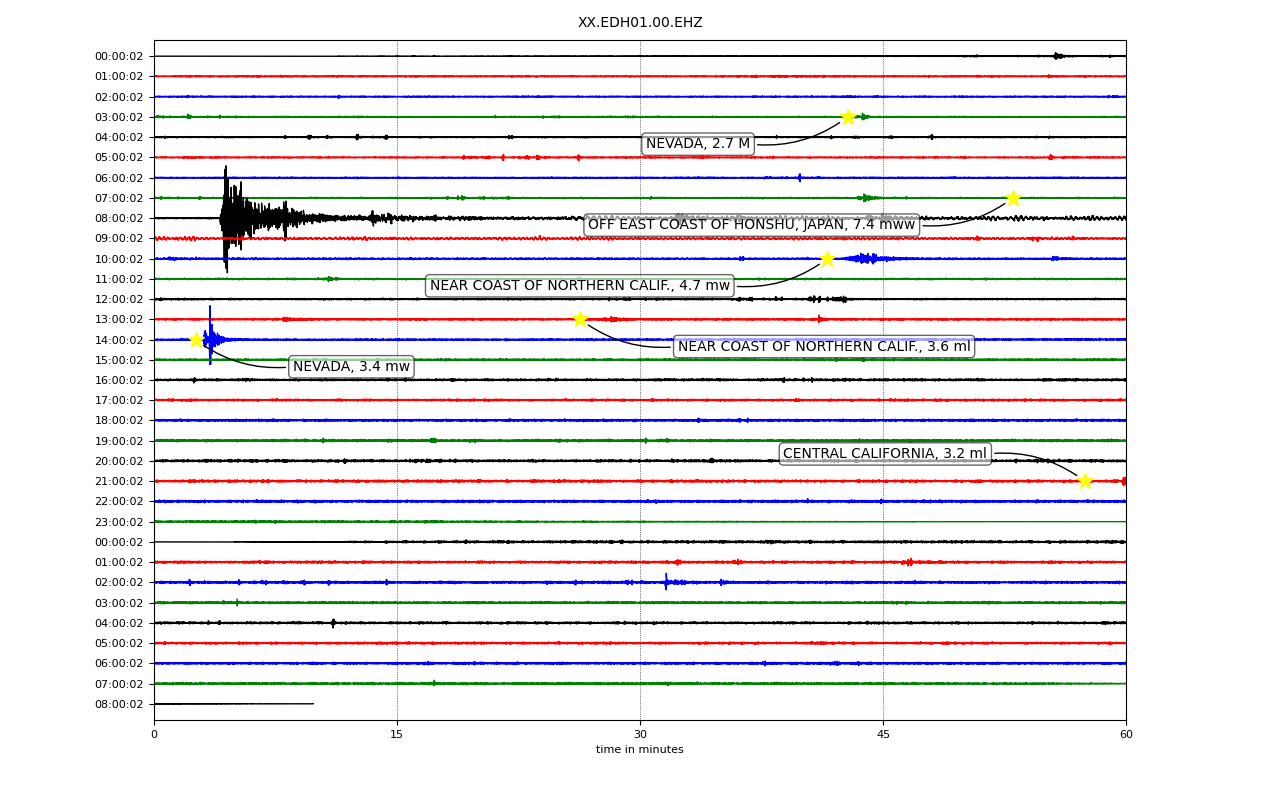Screen dimensions: 1280x800
Task: Click the Central California 3.2 ml star marker
Action: [1085, 481]
